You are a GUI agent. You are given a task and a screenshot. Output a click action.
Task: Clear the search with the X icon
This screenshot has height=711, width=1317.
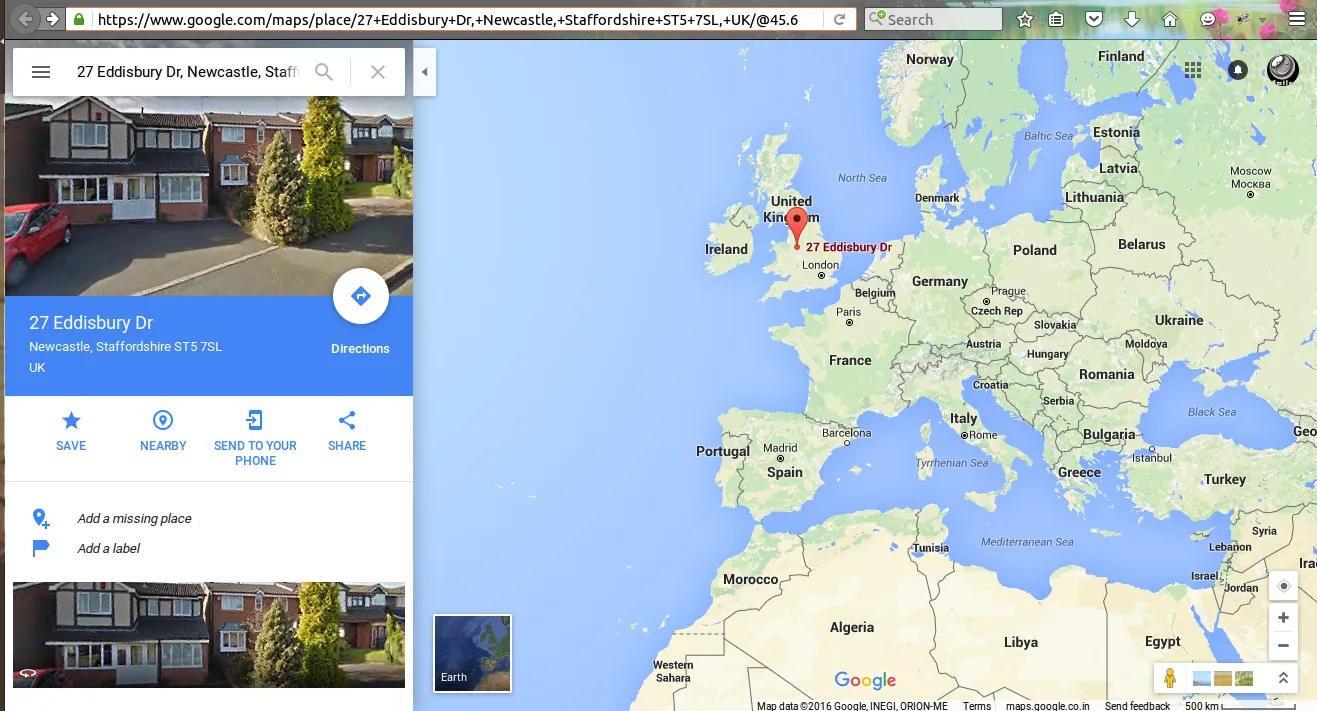point(378,72)
